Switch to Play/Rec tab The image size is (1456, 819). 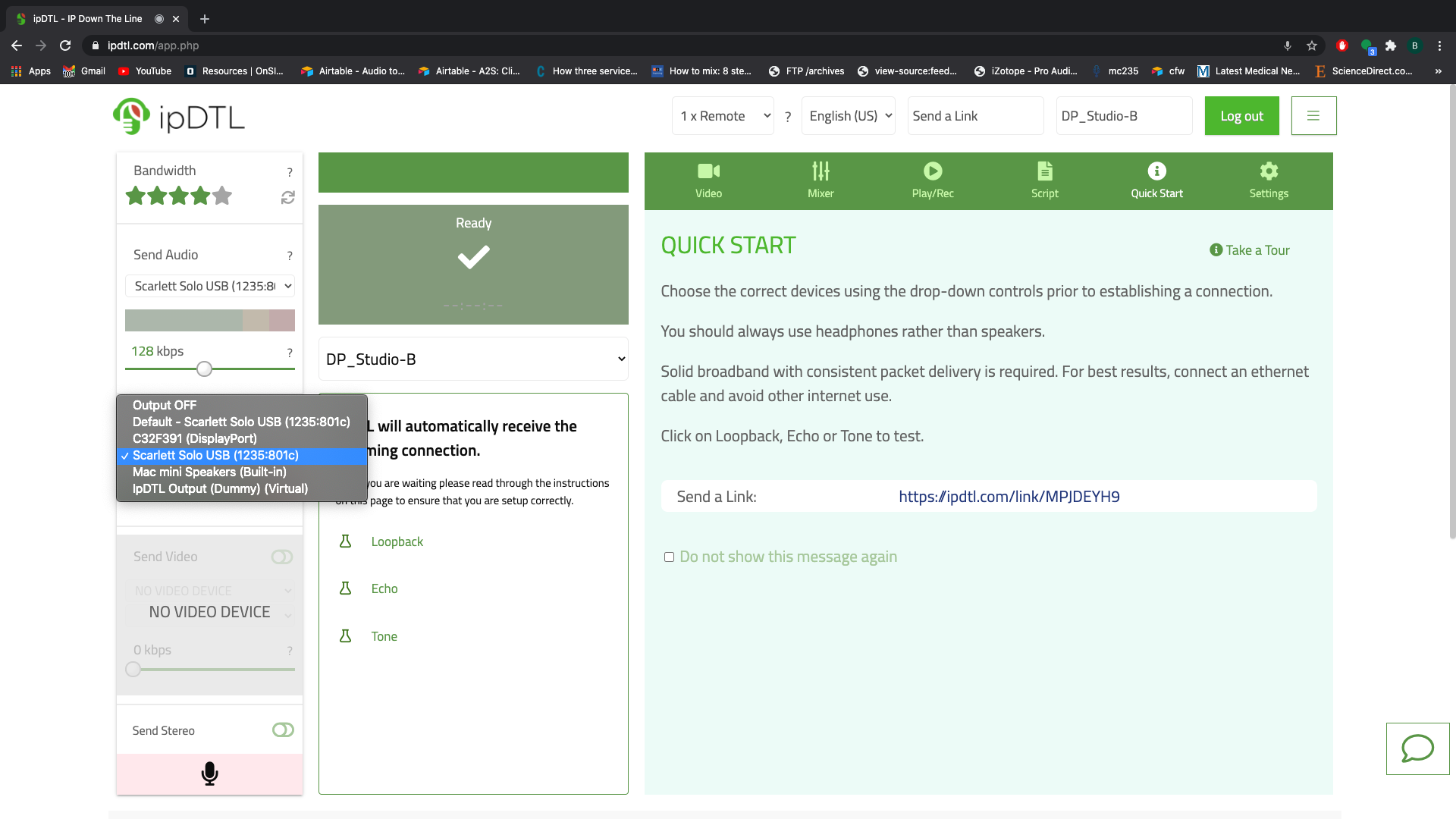[x=933, y=181]
